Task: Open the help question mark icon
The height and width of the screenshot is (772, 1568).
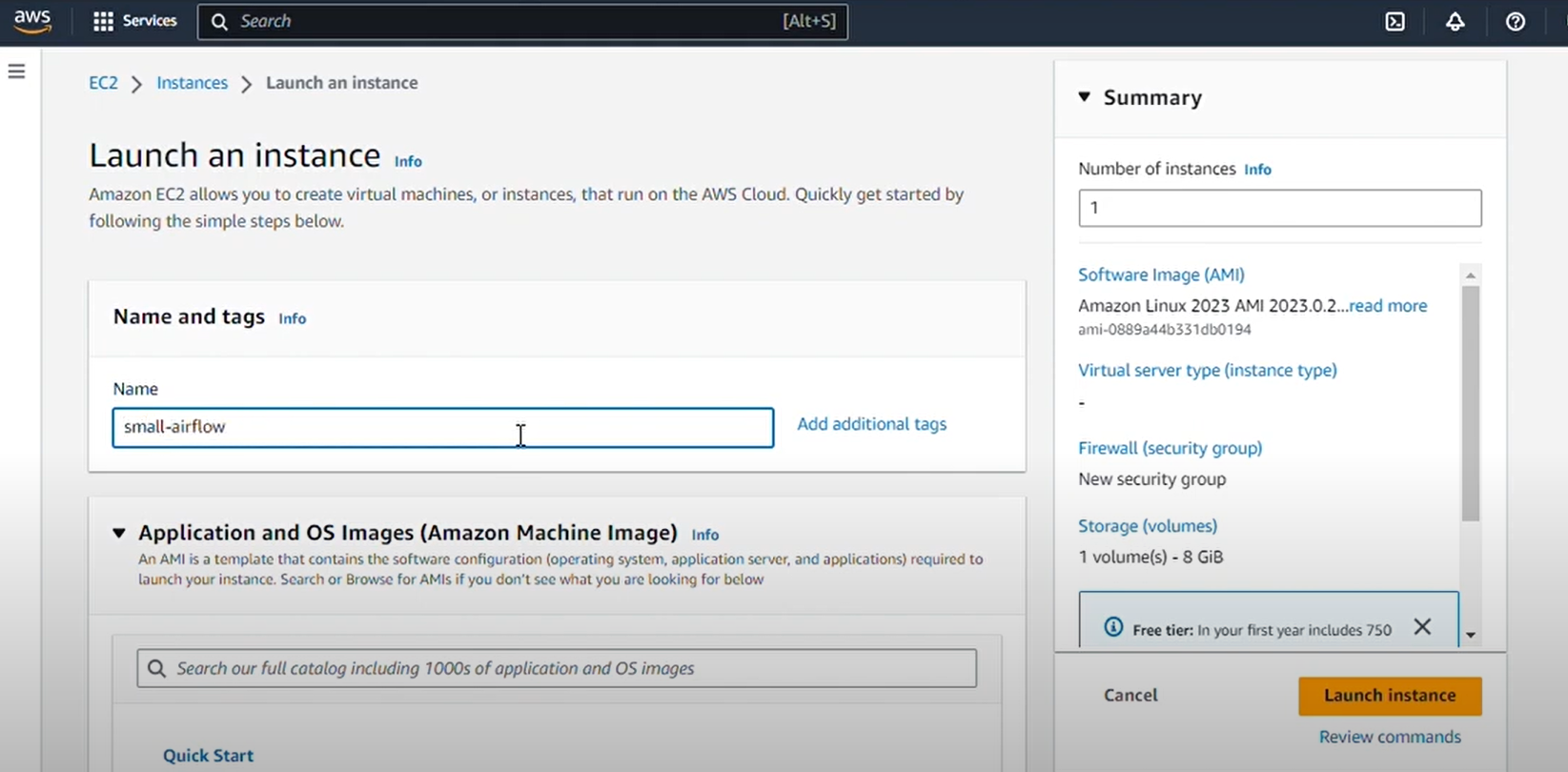Action: coord(1515,22)
